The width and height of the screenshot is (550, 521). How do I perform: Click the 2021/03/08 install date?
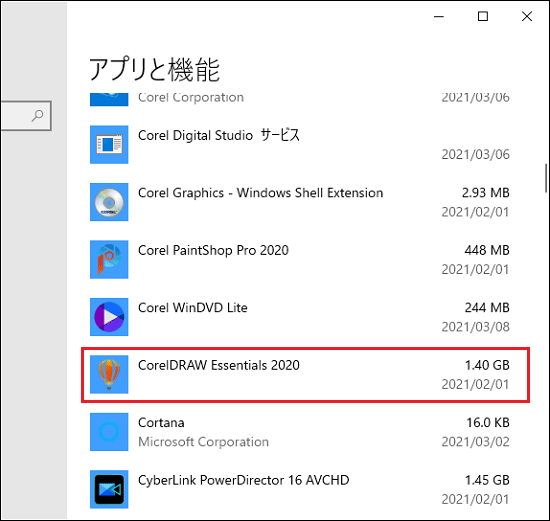(475, 327)
